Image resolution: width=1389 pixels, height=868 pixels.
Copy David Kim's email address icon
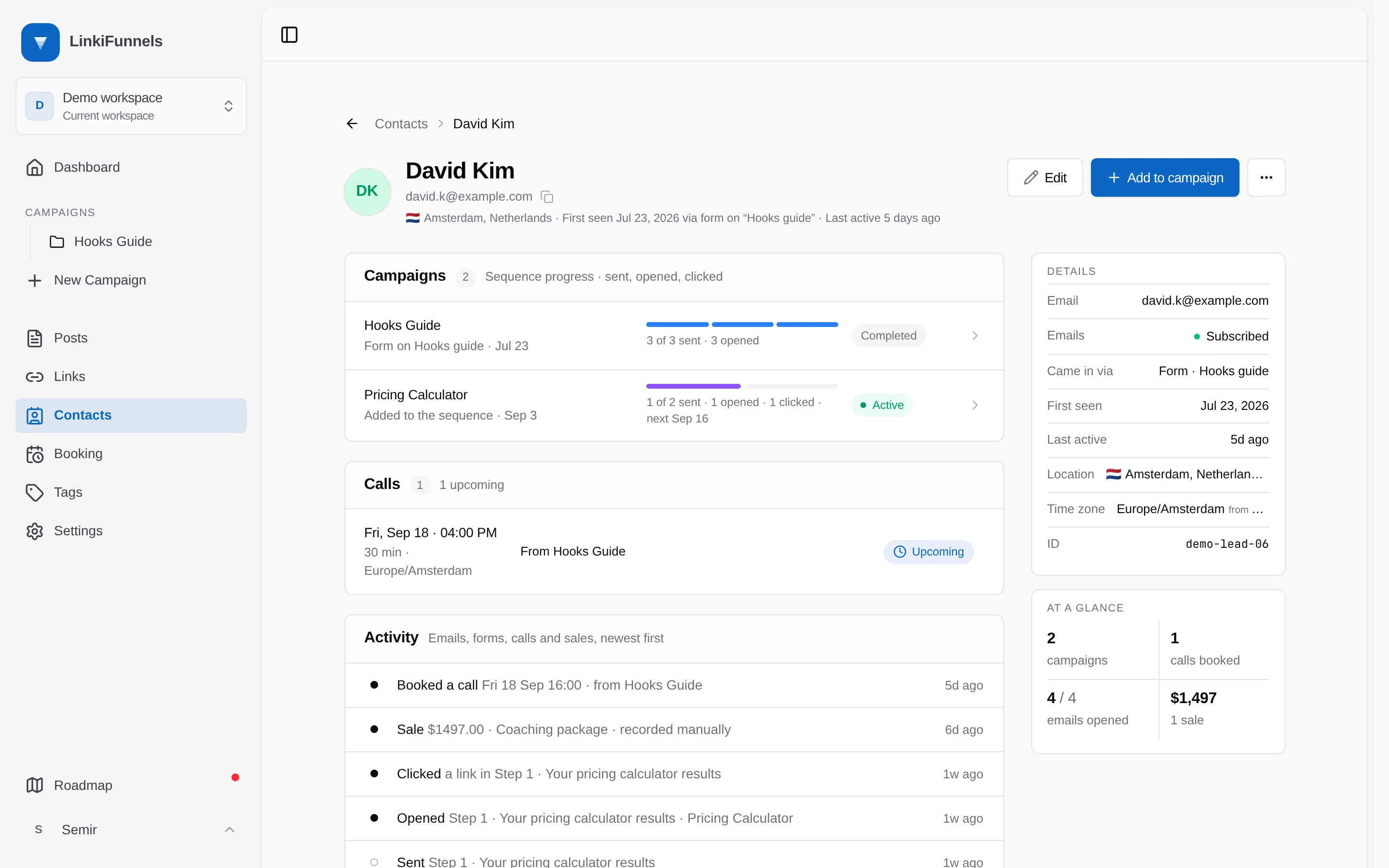547,197
